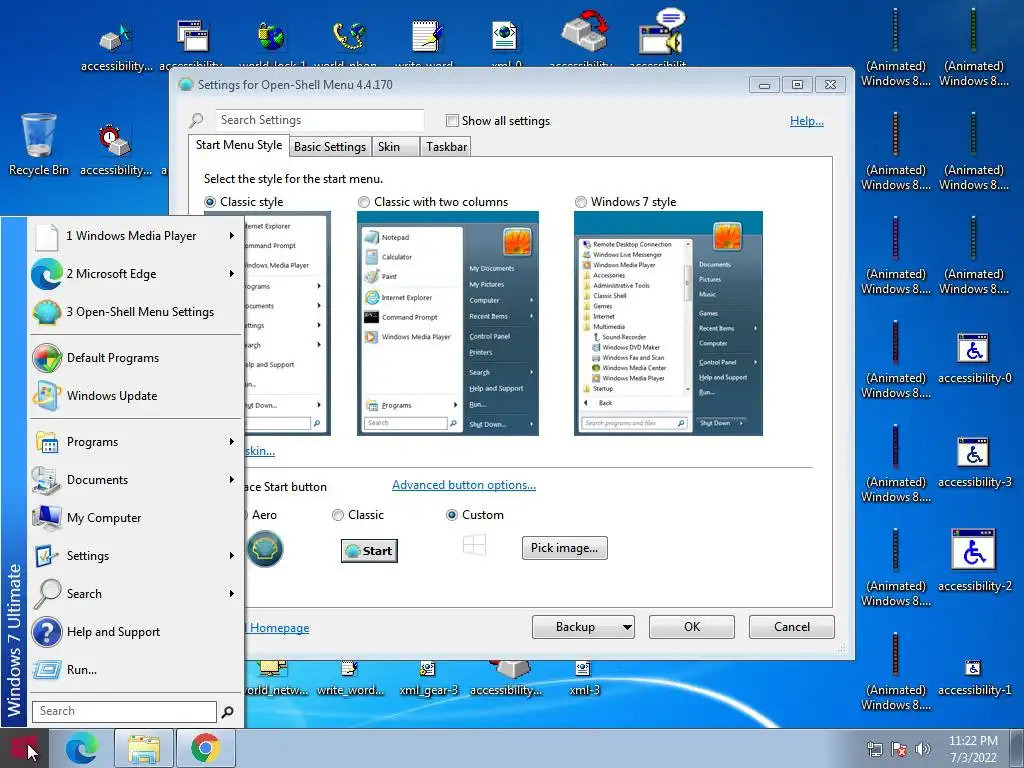
Task: Switch to the Taskbar tab
Action: coord(447,147)
